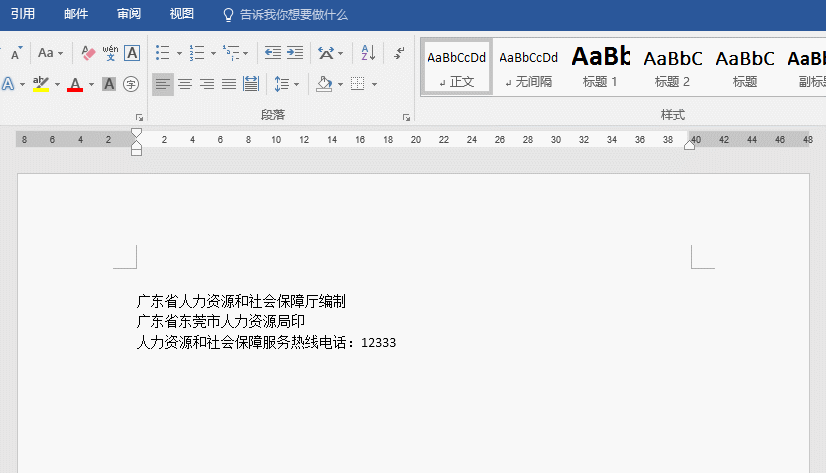The height and width of the screenshot is (473, 826).
Task: Click the wén phonetic guide icon
Action: click(x=110, y=53)
